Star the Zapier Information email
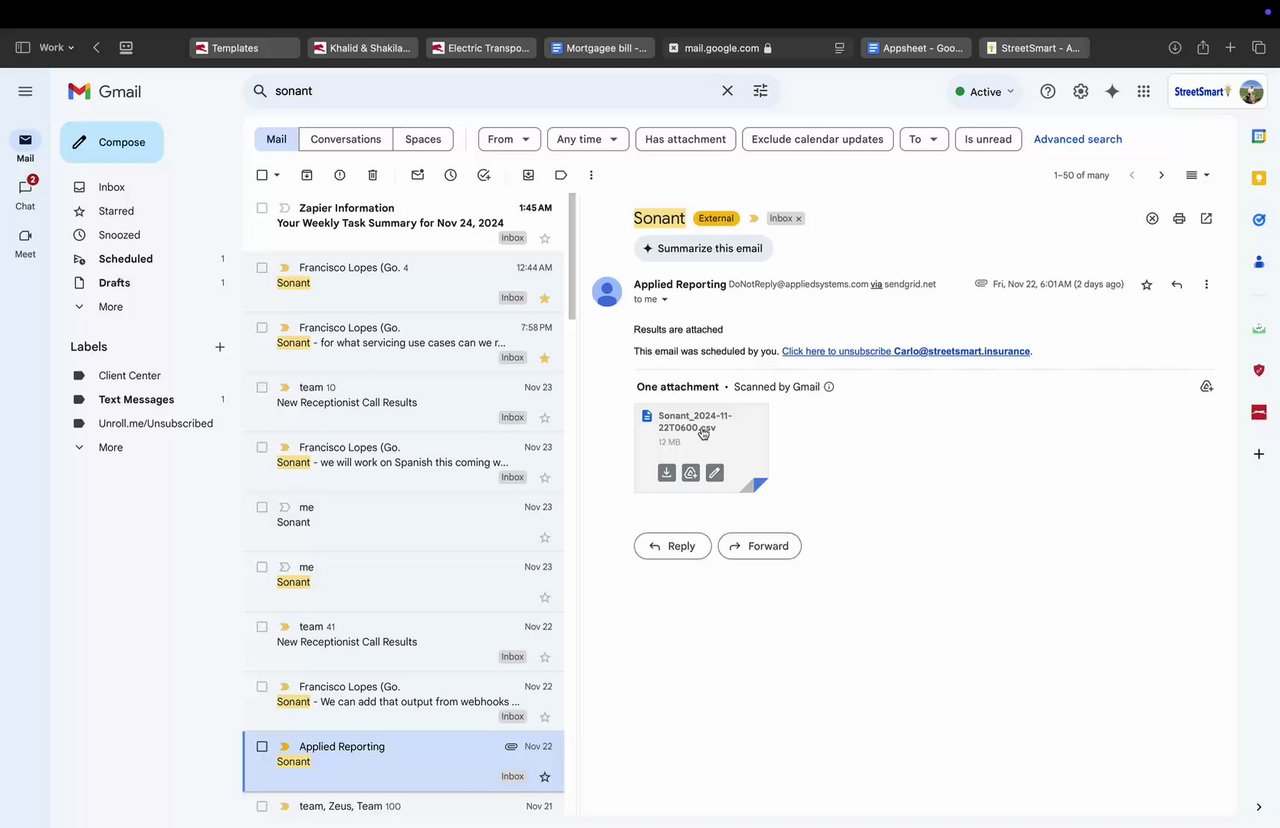The image size is (1280, 828). pyautogui.click(x=545, y=238)
